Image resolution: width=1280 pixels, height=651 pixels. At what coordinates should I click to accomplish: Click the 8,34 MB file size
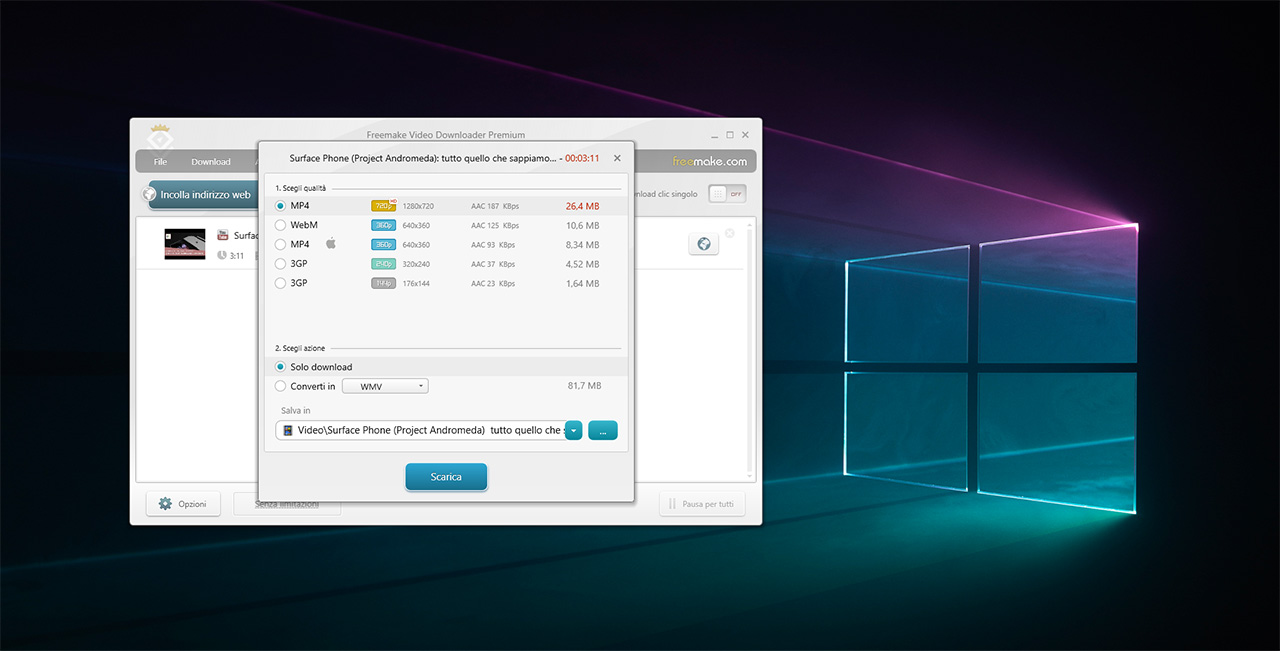pyautogui.click(x=583, y=244)
